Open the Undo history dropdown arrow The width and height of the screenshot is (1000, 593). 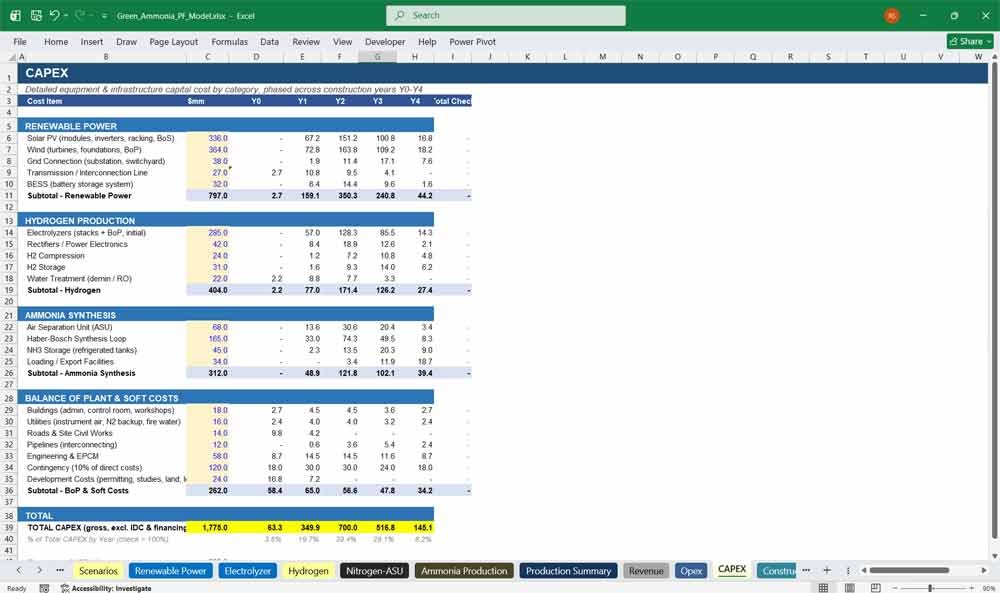pos(66,15)
